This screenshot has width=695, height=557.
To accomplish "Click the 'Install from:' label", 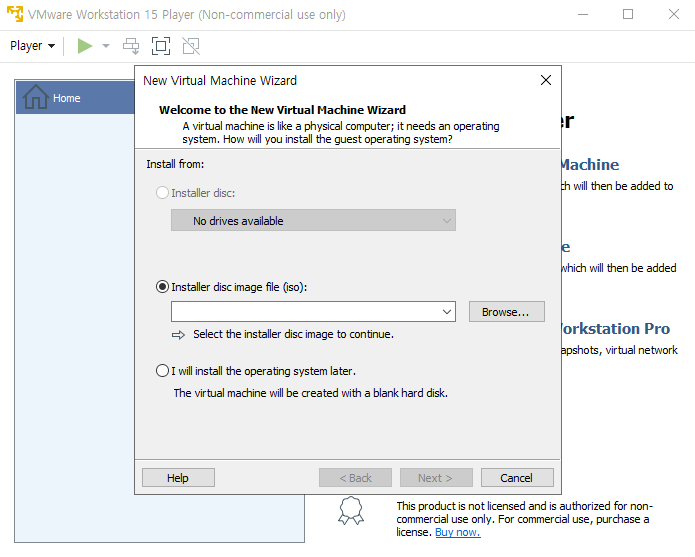I will (x=175, y=164).
